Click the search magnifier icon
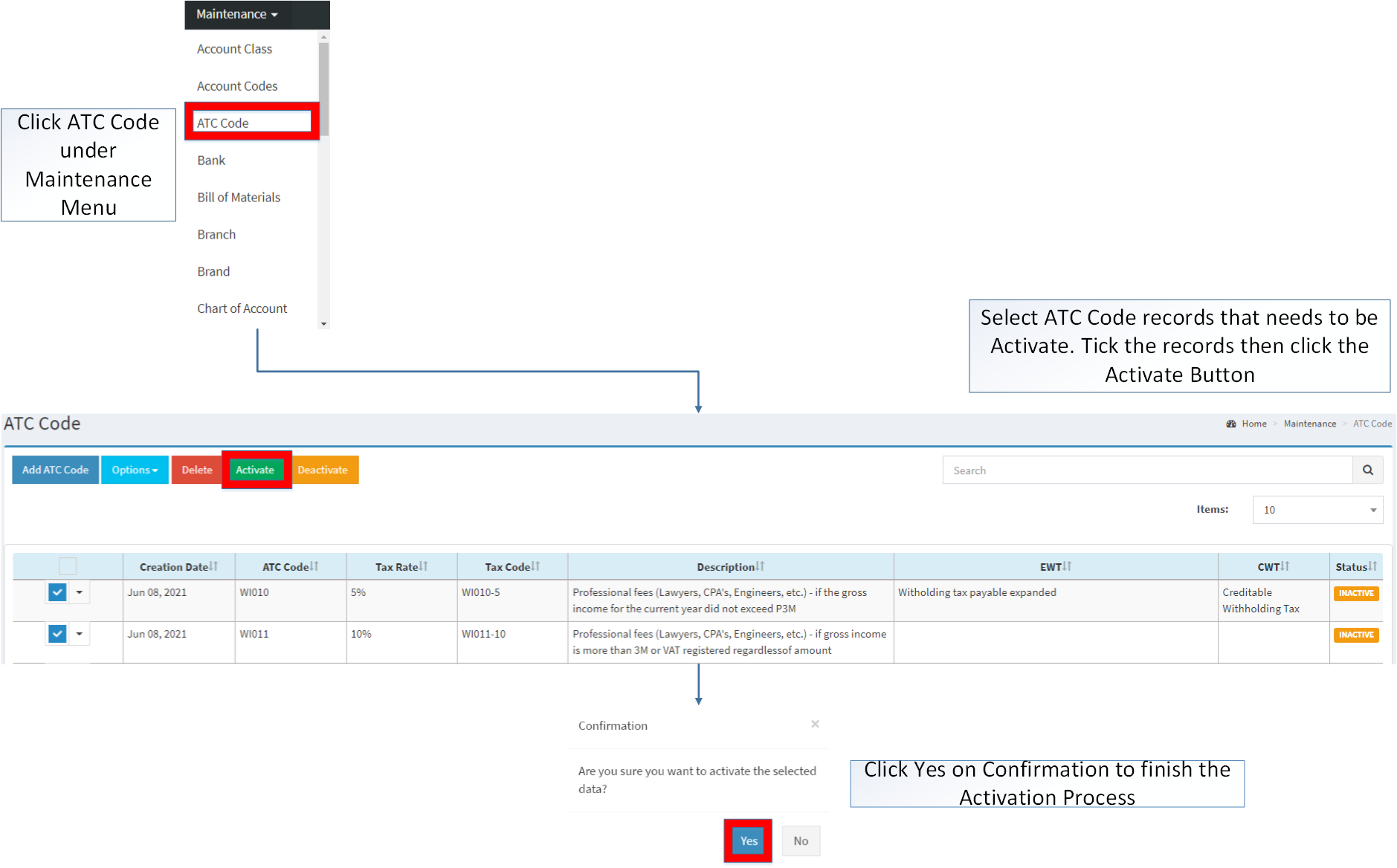Viewport: 1397px width, 868px height. coord(1368,470)
